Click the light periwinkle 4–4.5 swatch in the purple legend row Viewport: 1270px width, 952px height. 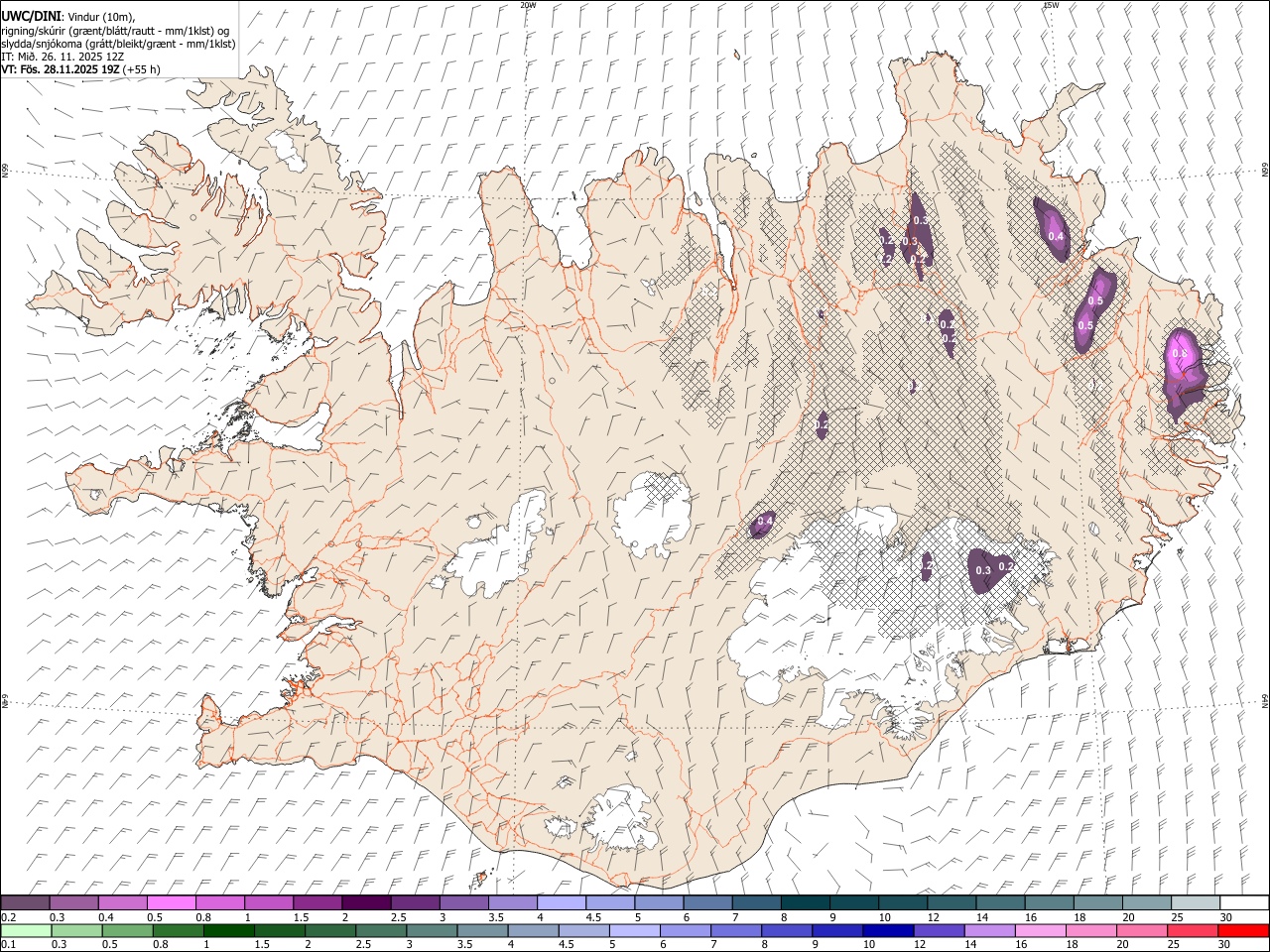(x=562, y=902)
